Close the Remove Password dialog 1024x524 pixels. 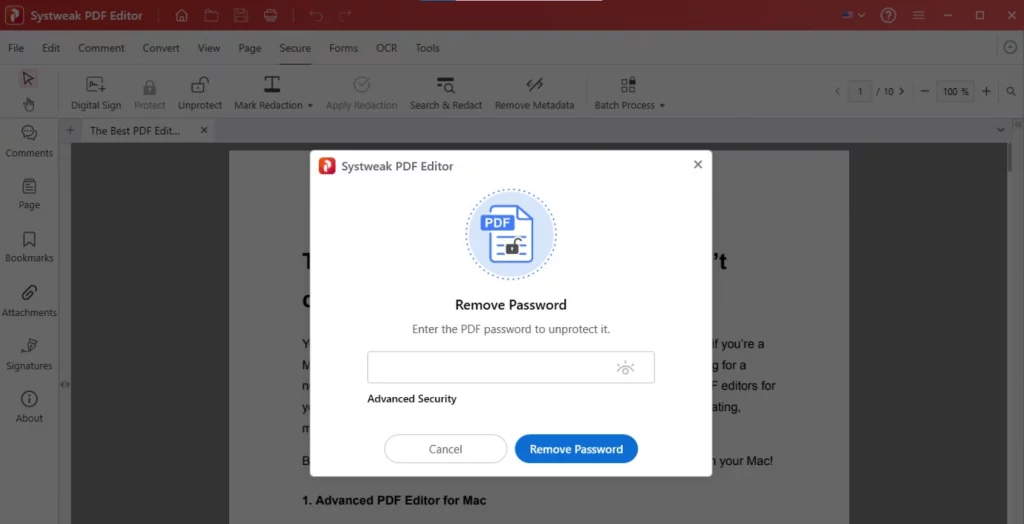pyautogui.click(x=697, y=165)
